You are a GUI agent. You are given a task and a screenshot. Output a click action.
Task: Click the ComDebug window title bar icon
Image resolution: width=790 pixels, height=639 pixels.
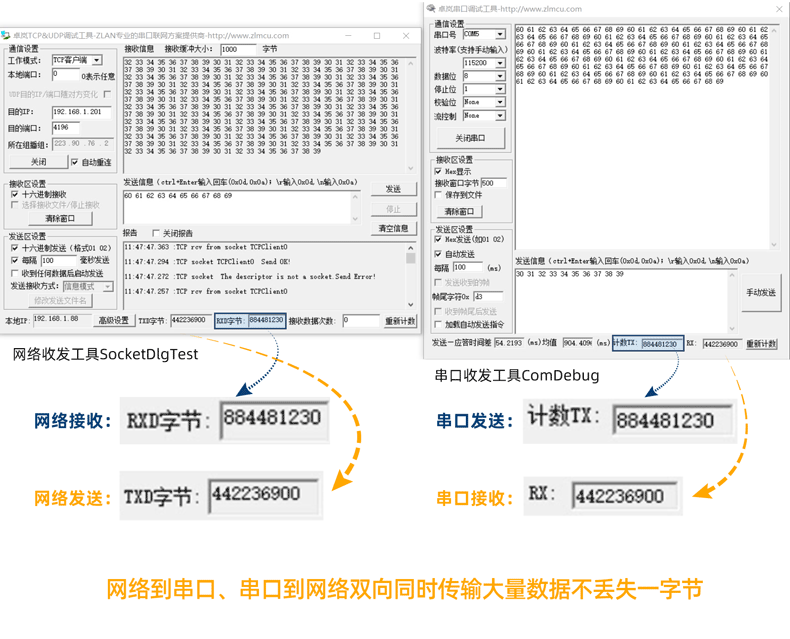[432, 9]
